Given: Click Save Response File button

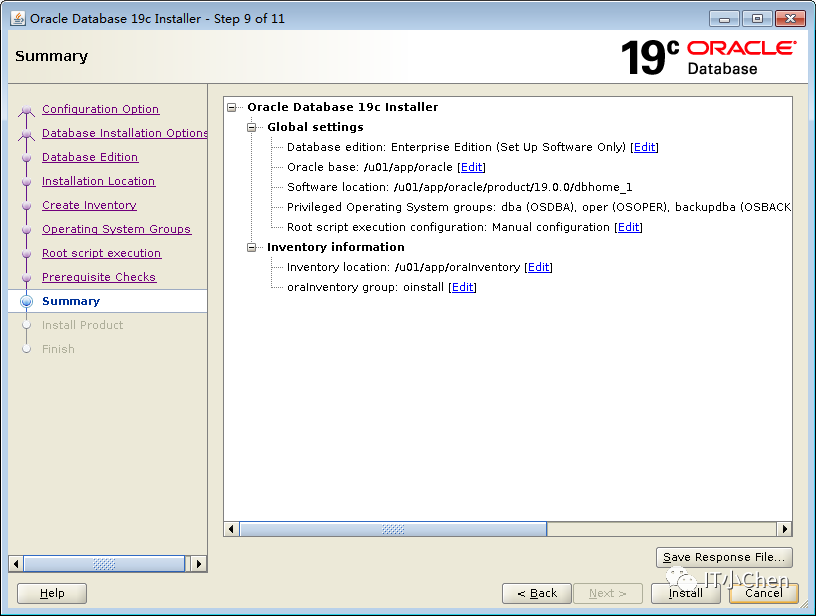Looking at the screenshot, I should pyautogui.click(x=724, y=557).
